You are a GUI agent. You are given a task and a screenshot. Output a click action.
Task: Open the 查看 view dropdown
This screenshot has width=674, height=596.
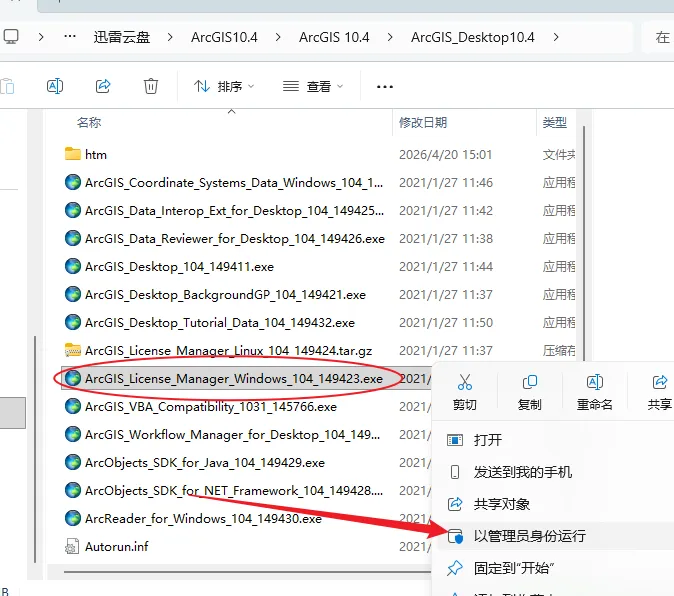(x=313, y=86)
